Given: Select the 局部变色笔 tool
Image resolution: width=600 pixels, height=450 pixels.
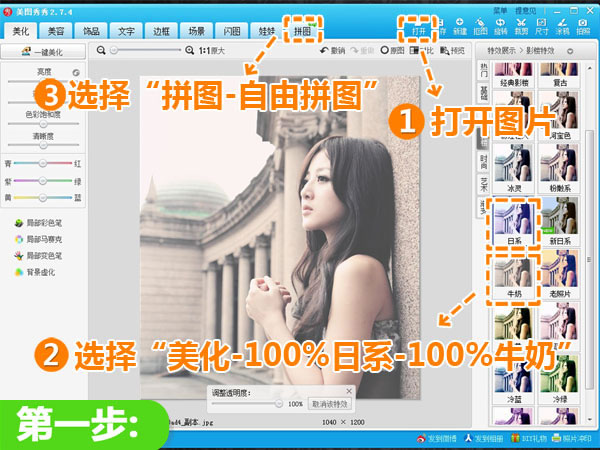Looking at the screenshot, I should [x=38, y=256].
